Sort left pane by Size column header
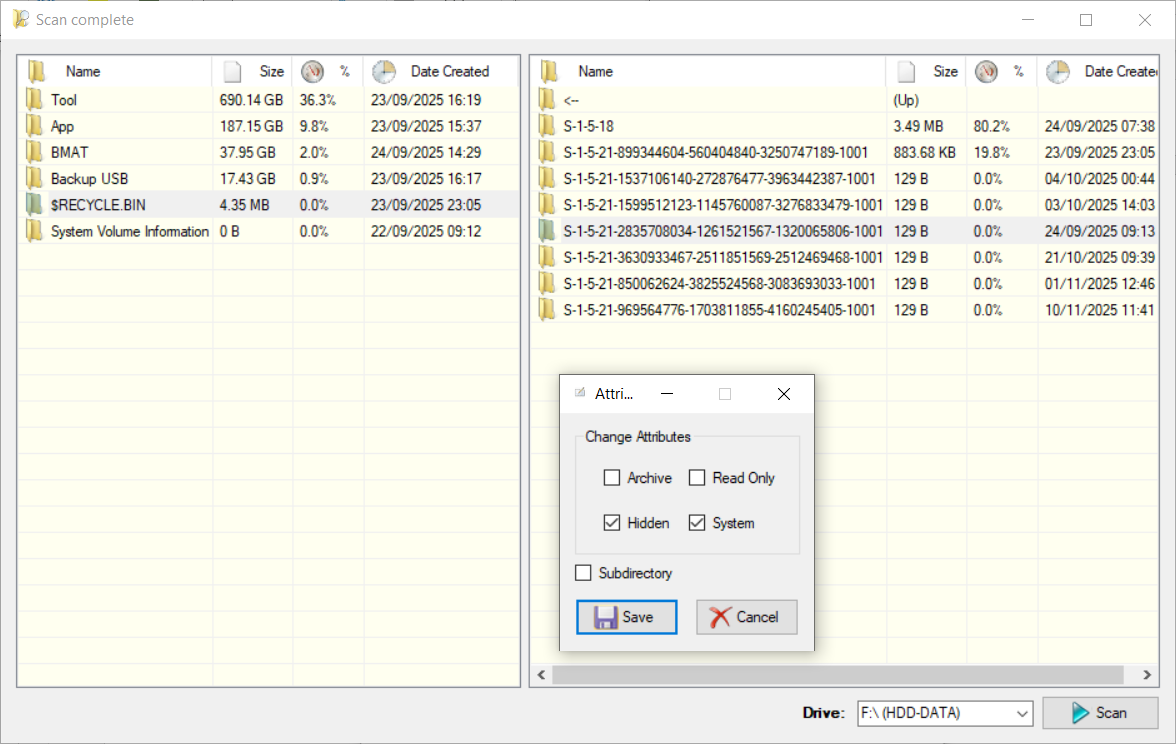The width and height of the screenshot is (1176, 744). click(x=271, y=72)
